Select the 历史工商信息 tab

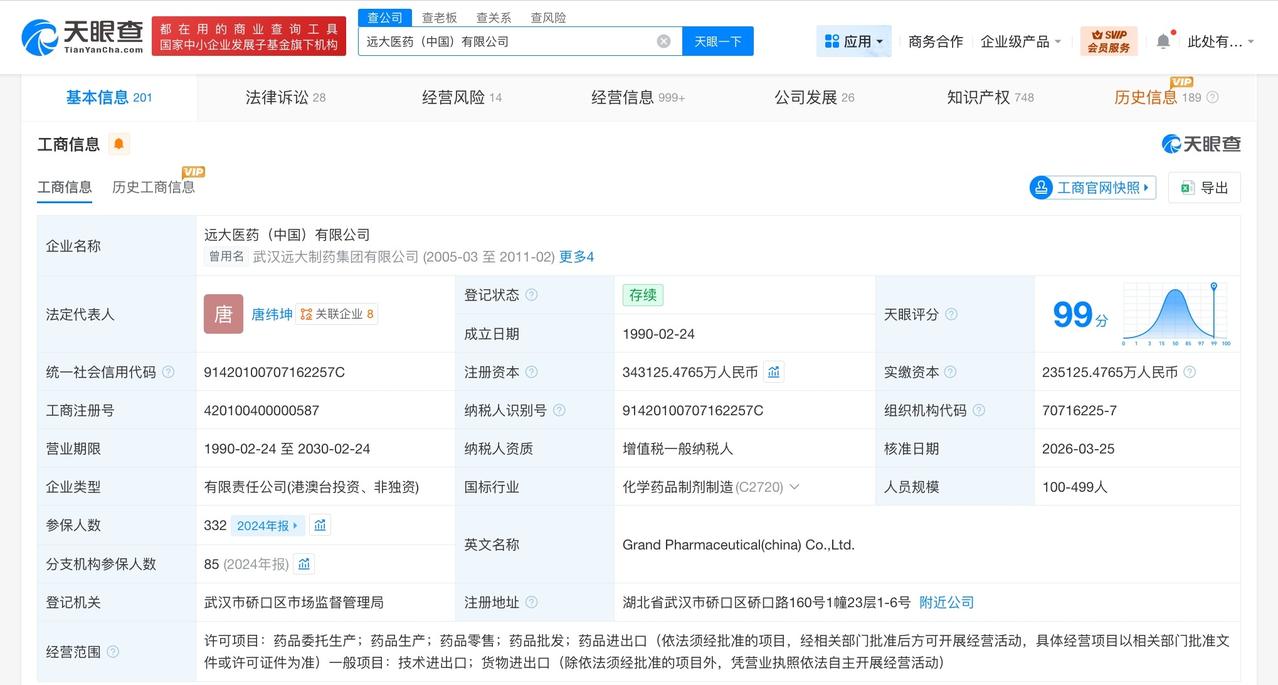tap(153, 187)
